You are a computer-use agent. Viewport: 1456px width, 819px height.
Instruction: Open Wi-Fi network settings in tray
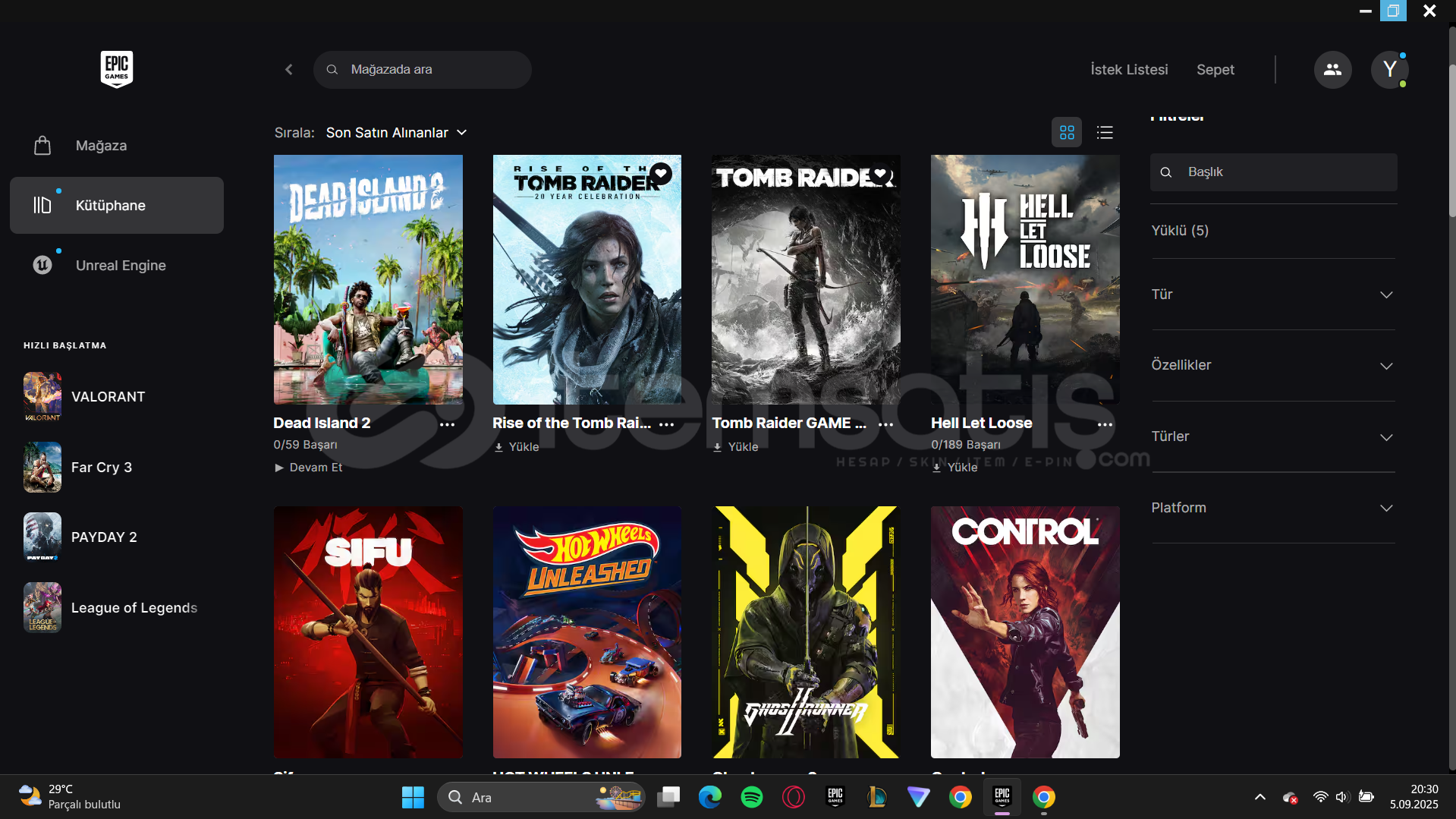point(1321,797)
